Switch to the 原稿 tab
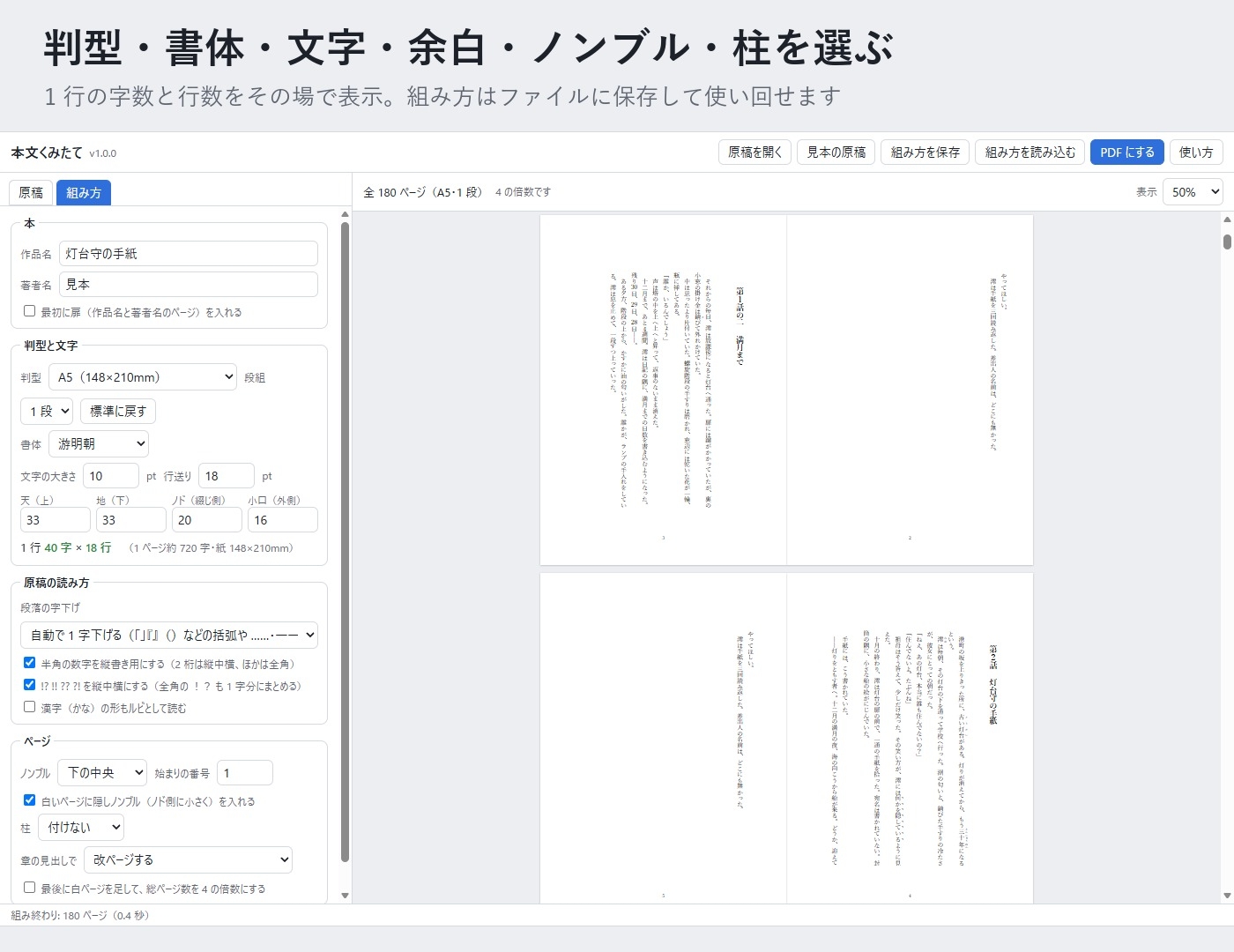The image size is (1234, 952). pyautogui.click(x=31, y=192)
